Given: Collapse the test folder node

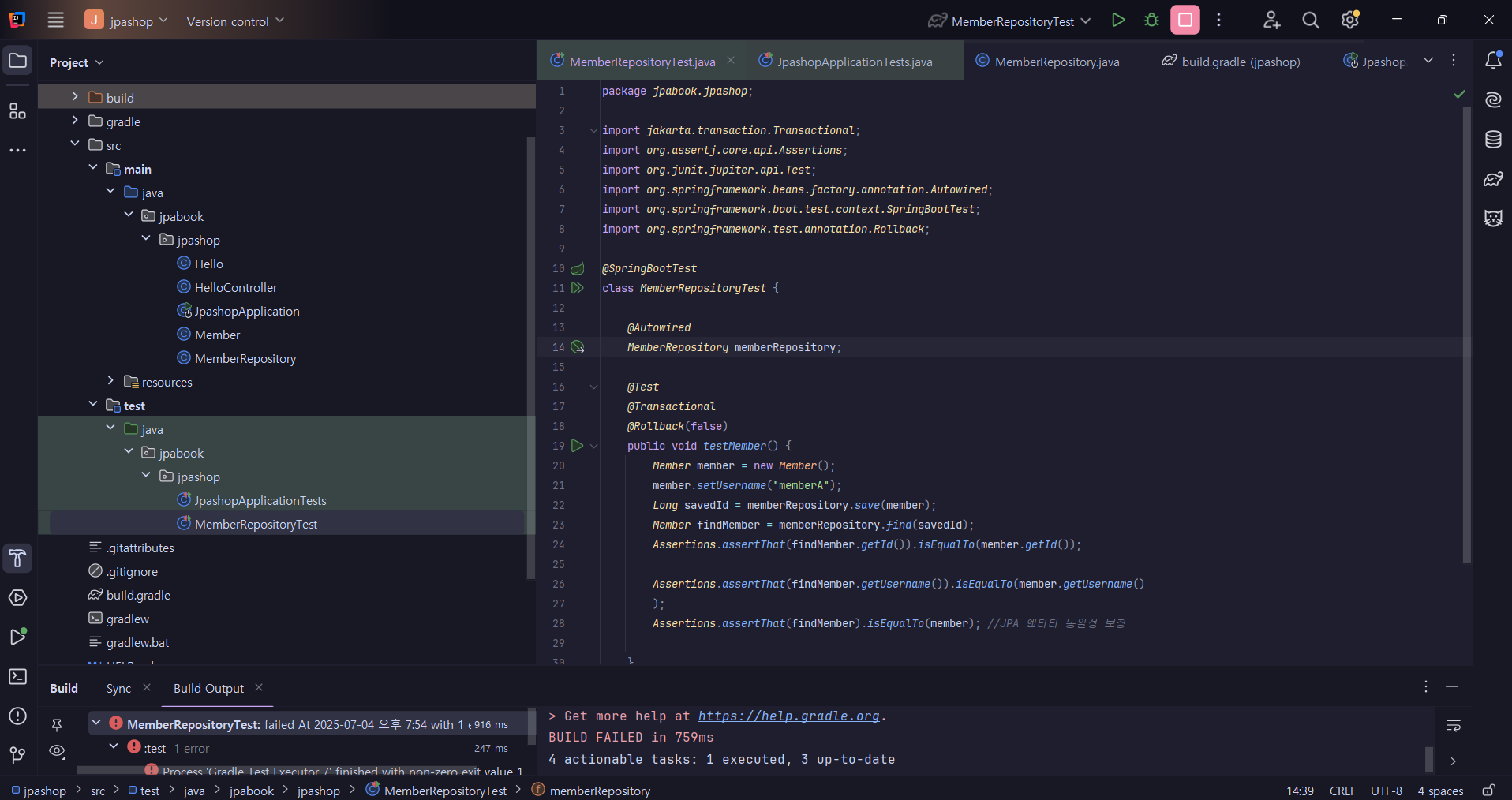Looking at the screenshot, I should point(93,404).
